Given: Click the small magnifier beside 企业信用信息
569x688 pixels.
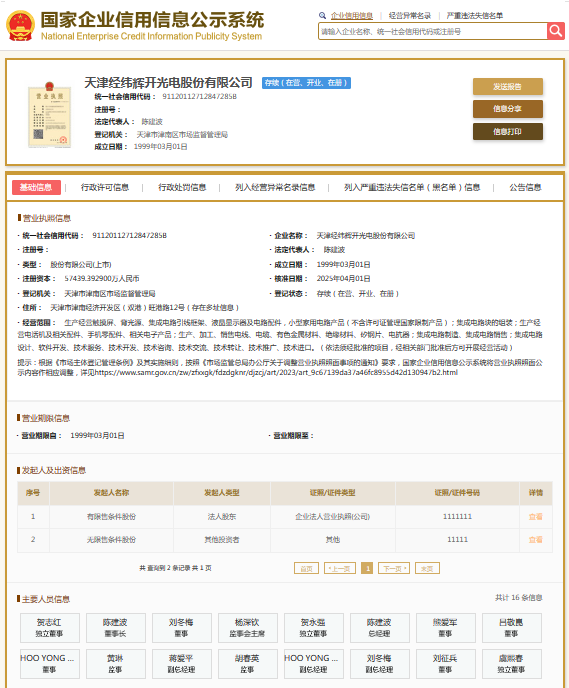Looking at the screenshot, I should coord(322,16).
